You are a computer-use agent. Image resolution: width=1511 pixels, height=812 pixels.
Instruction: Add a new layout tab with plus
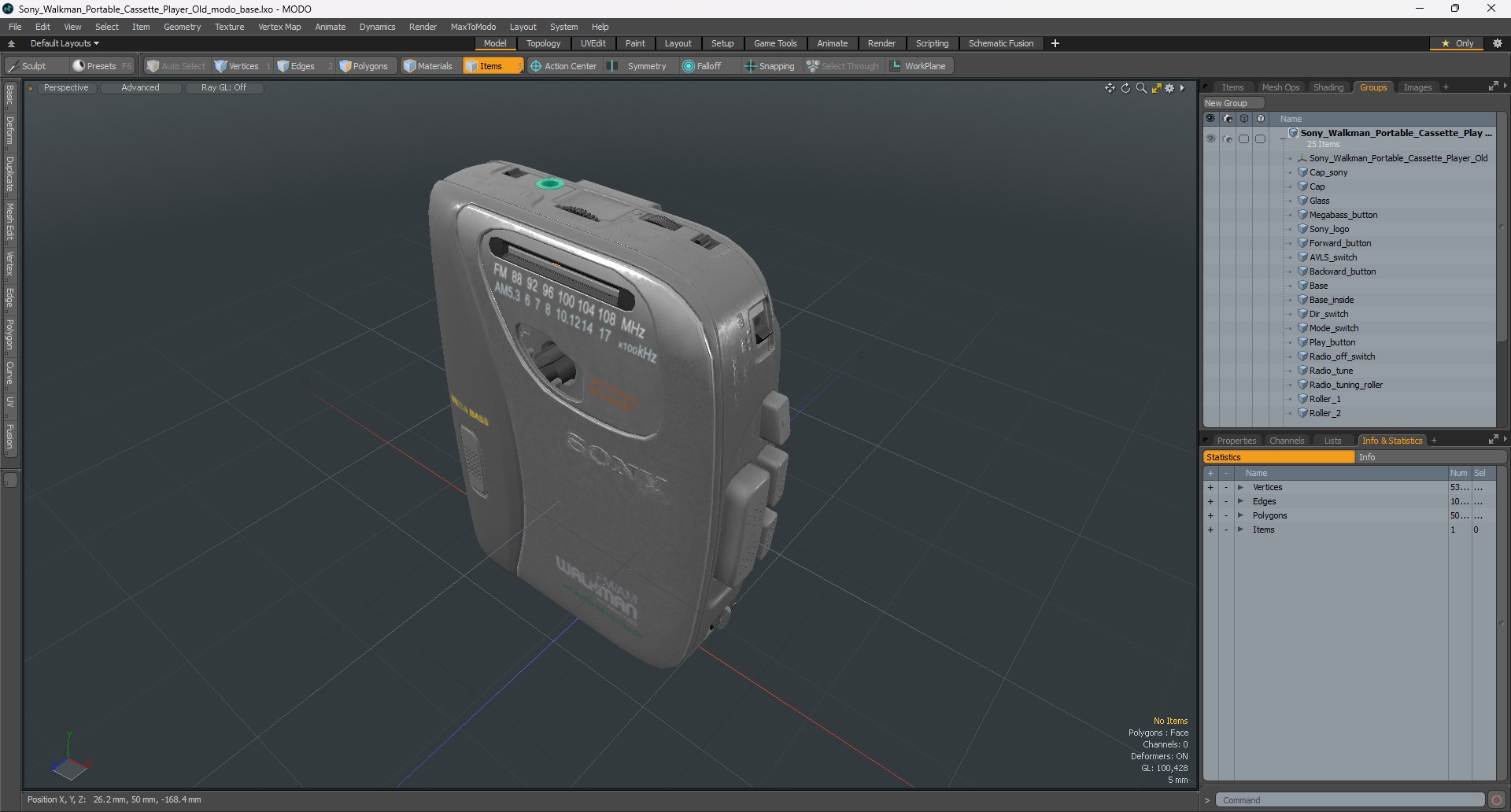pyautogui.click(x=1055, y=44)
